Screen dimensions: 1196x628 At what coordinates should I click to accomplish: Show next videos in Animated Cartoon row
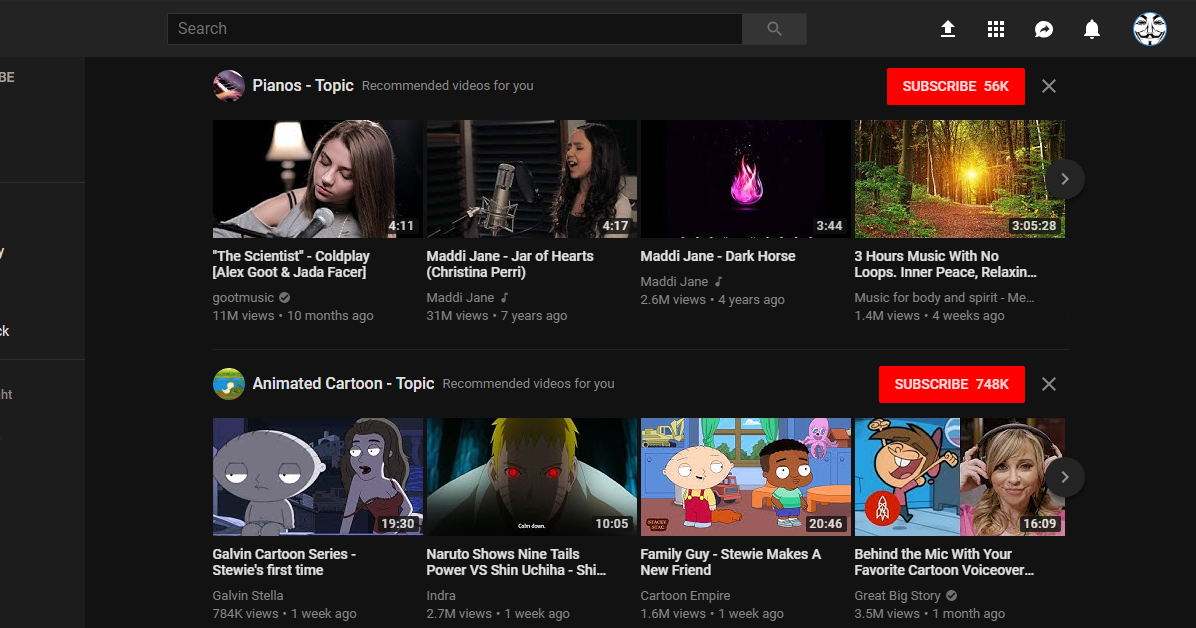(1064, 477)
